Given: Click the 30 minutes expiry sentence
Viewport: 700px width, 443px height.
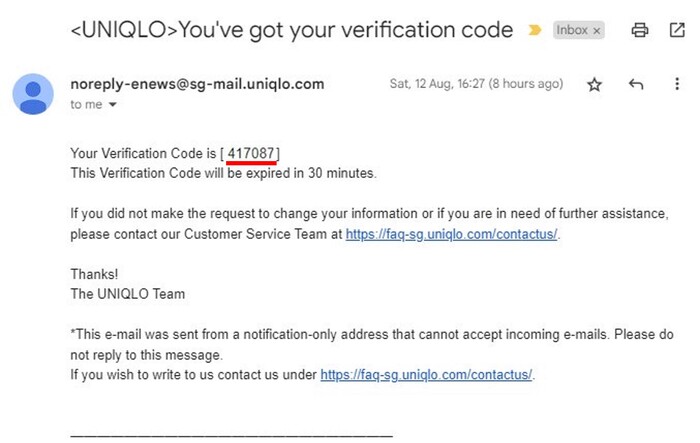Looking at the screenshot, I should point(223,173).
